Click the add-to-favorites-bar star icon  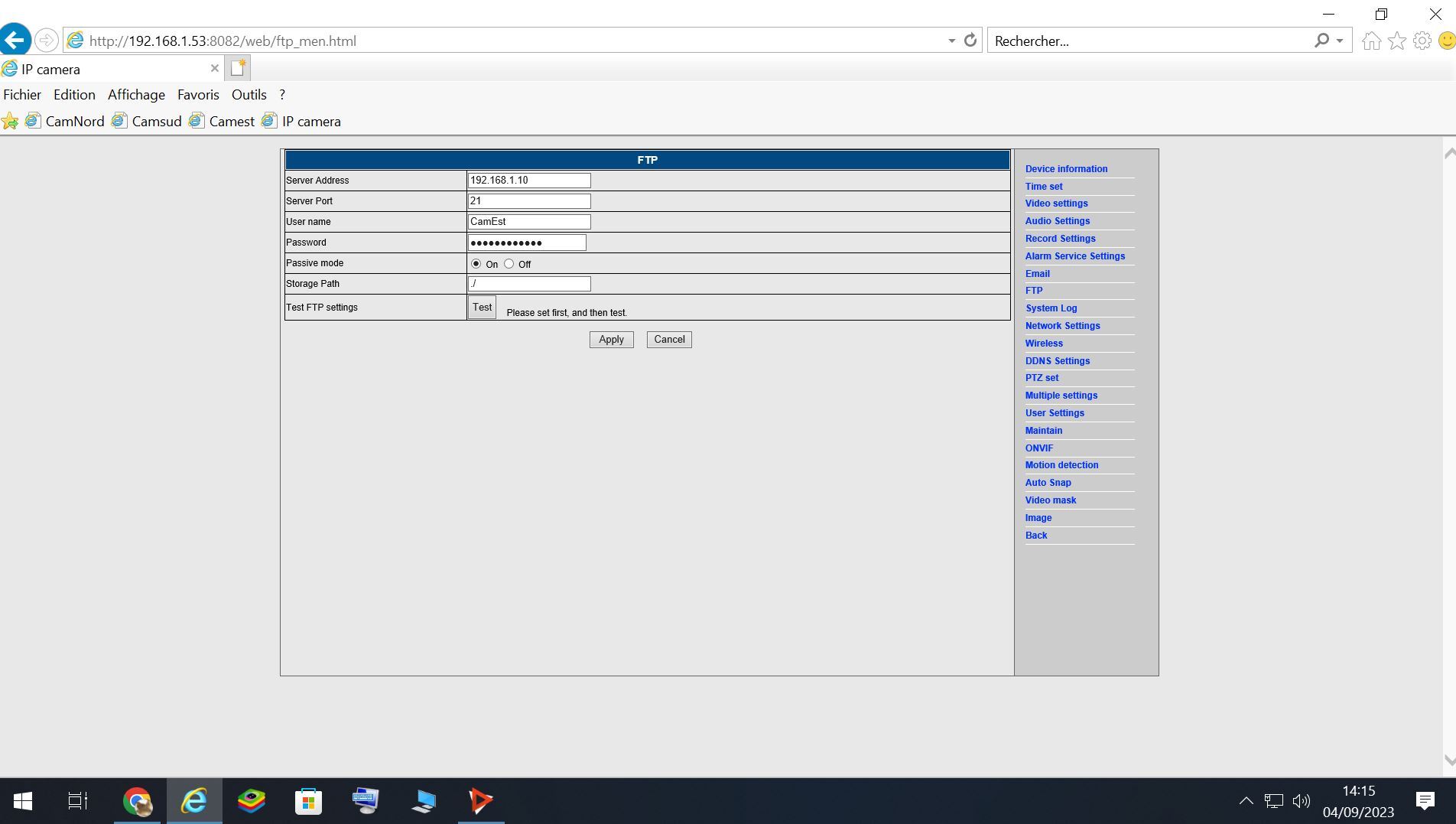coord(10,121)
